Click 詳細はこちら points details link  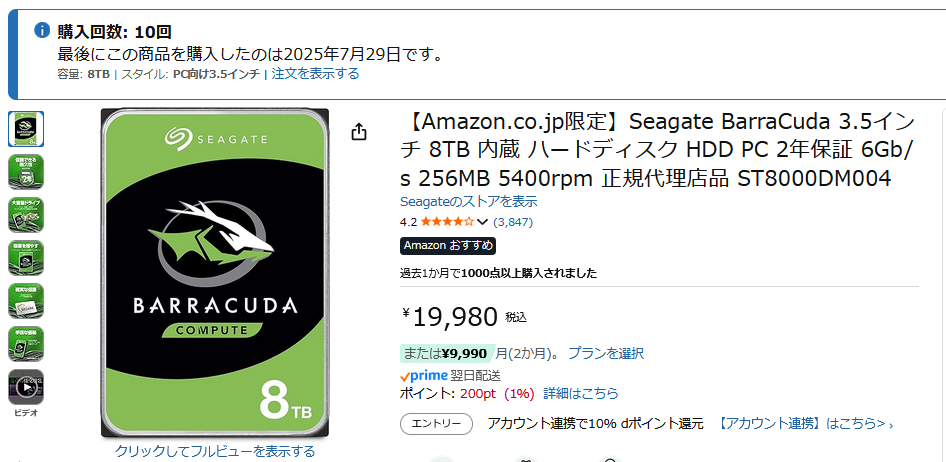pos(580,394)
